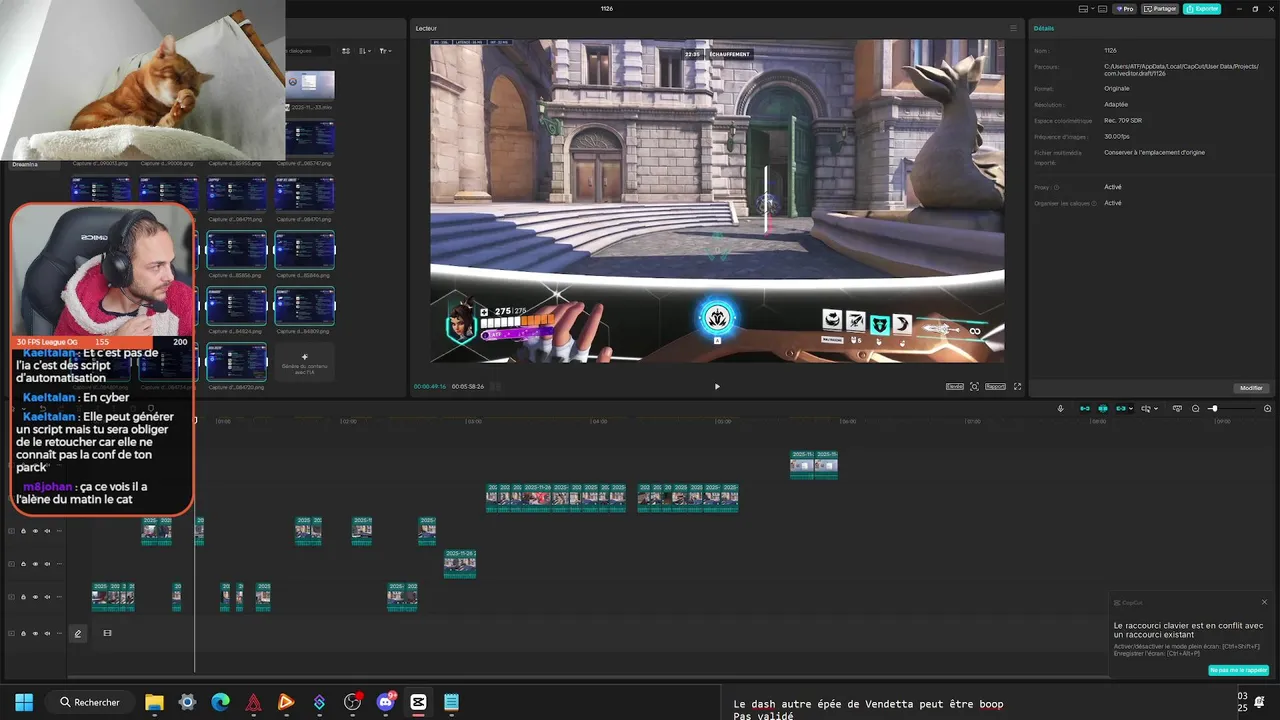Screen dimensions: 1280x720
Task: Open the Élevée preview quality dropdown
Action: tap(955, 386)
